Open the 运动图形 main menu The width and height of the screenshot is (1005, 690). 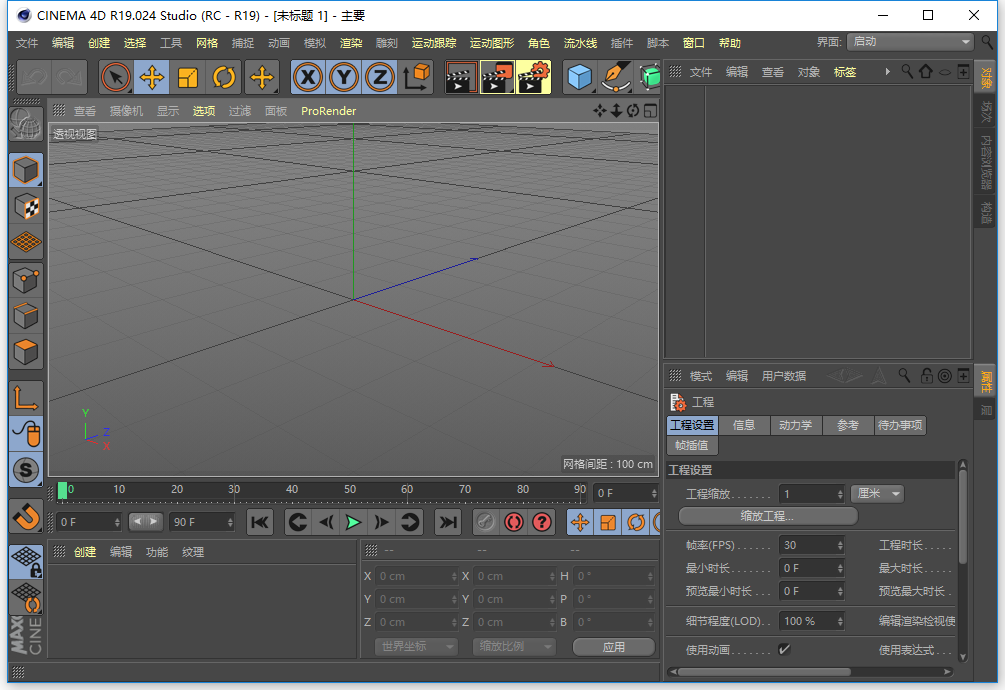click(x=492, y=43)
